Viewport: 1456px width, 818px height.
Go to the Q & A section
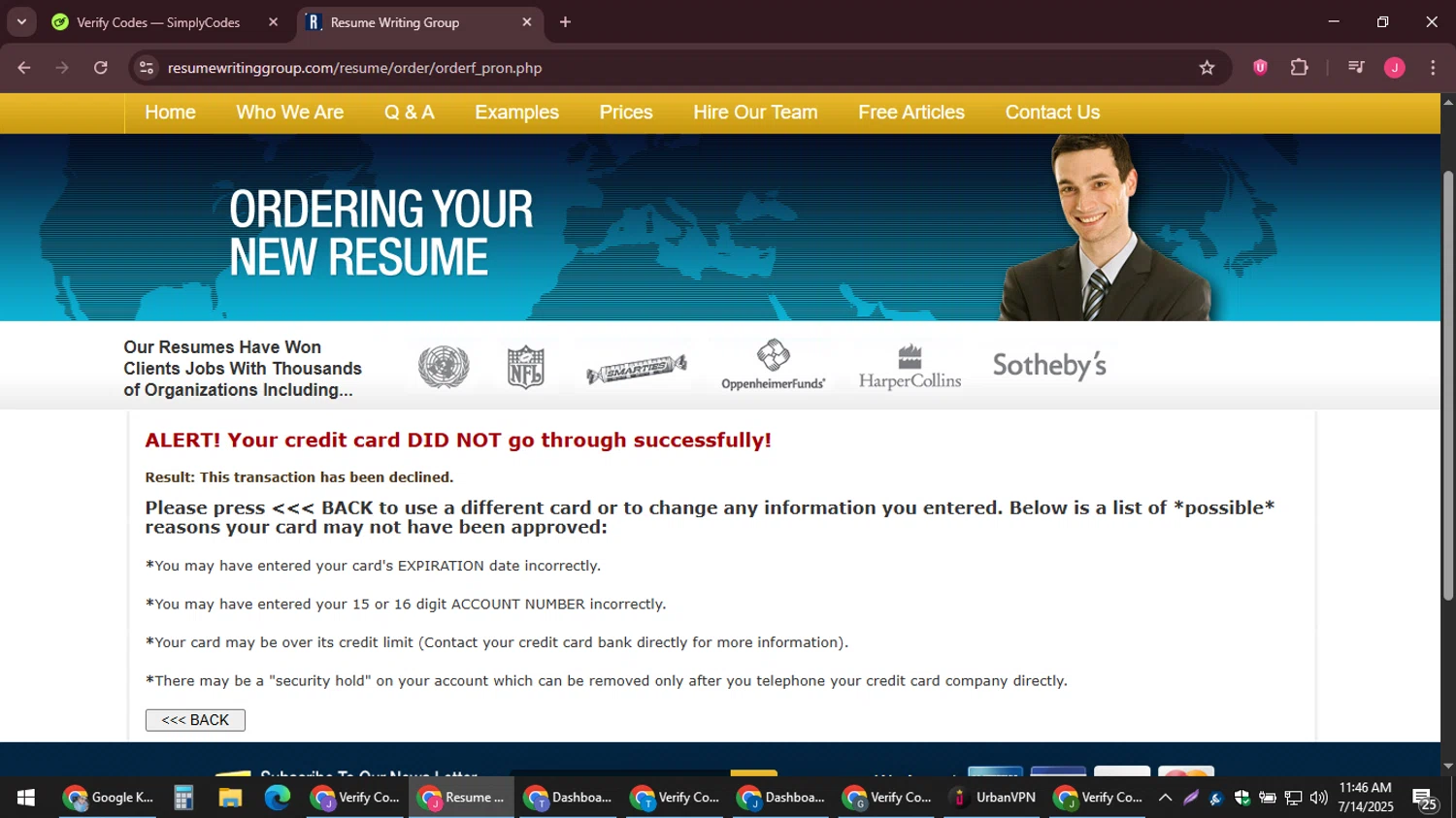(409, 113)
